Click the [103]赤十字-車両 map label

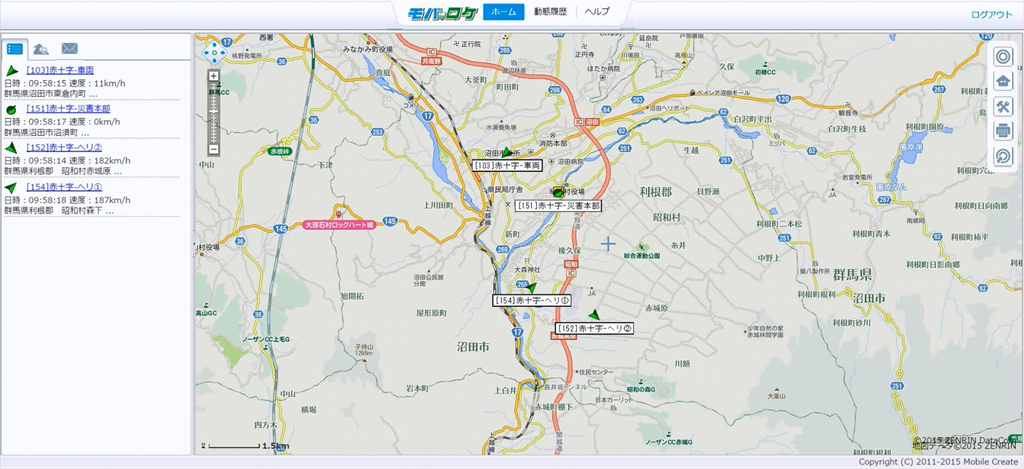pos(507,166)
